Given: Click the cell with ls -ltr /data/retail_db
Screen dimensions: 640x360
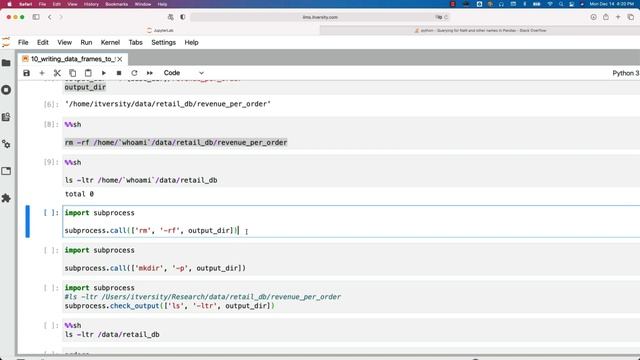Looking at the screenshot, I should pos(351,330).
